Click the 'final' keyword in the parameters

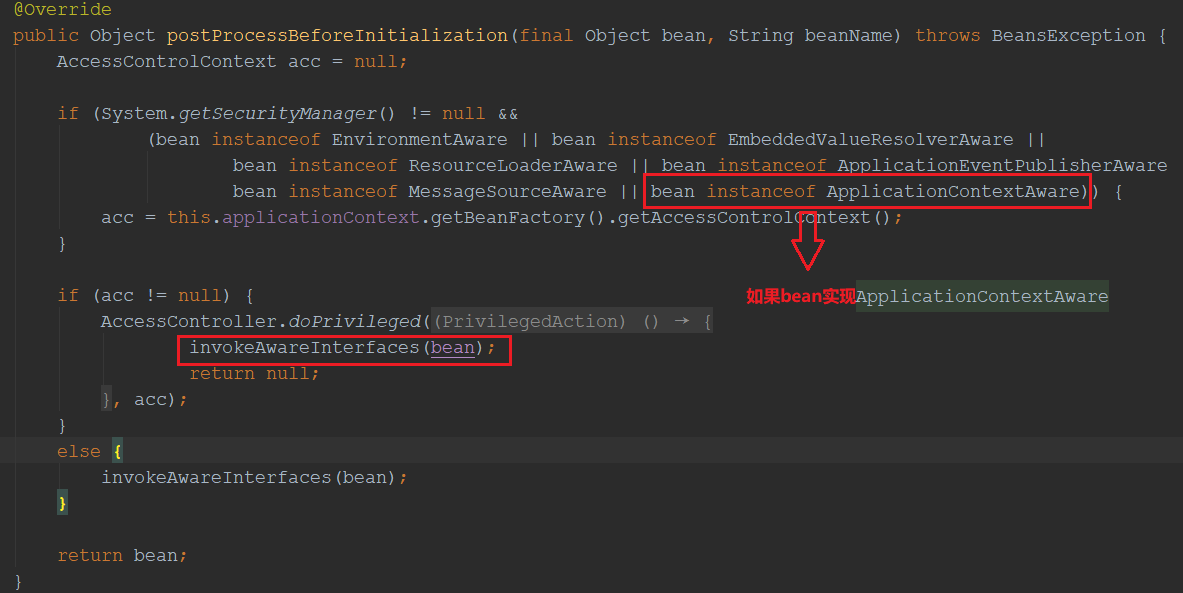[x=546, y=35]
